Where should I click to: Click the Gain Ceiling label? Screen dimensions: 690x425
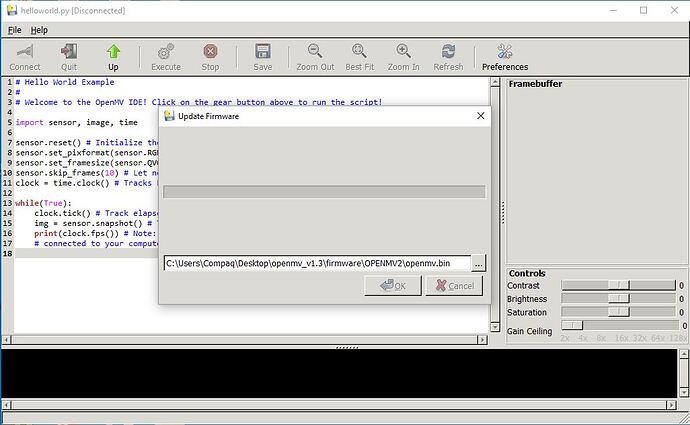pos(529,331)
